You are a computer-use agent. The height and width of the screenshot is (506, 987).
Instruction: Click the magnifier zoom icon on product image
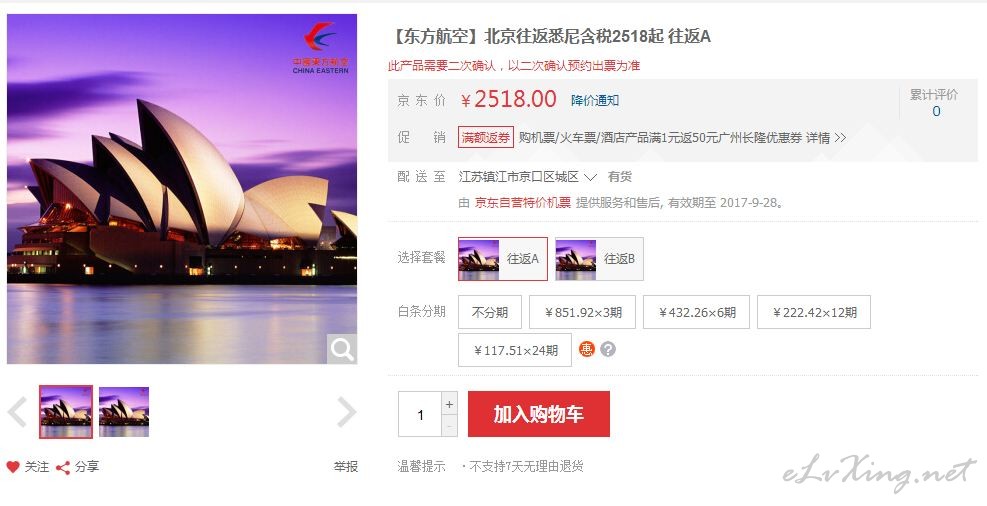click(x=342, y=349)
